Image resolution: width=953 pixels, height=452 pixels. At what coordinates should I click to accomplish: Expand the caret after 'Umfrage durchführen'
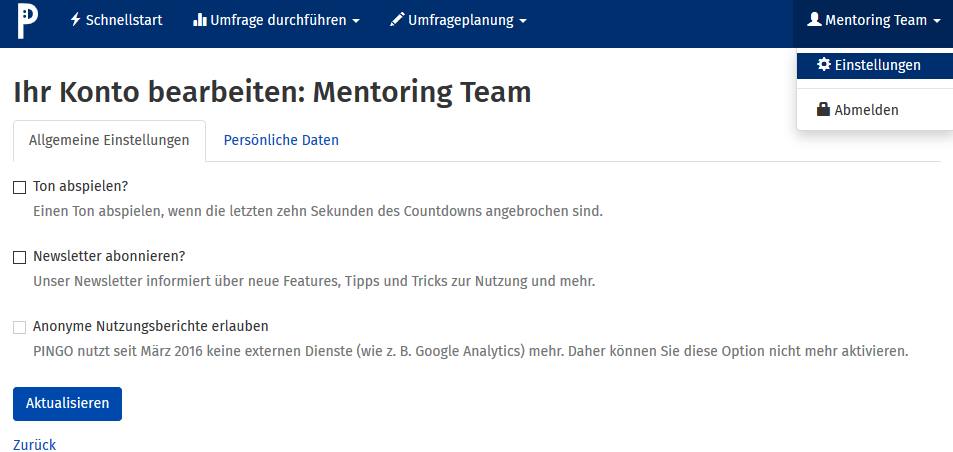click(x=355, y=21)
